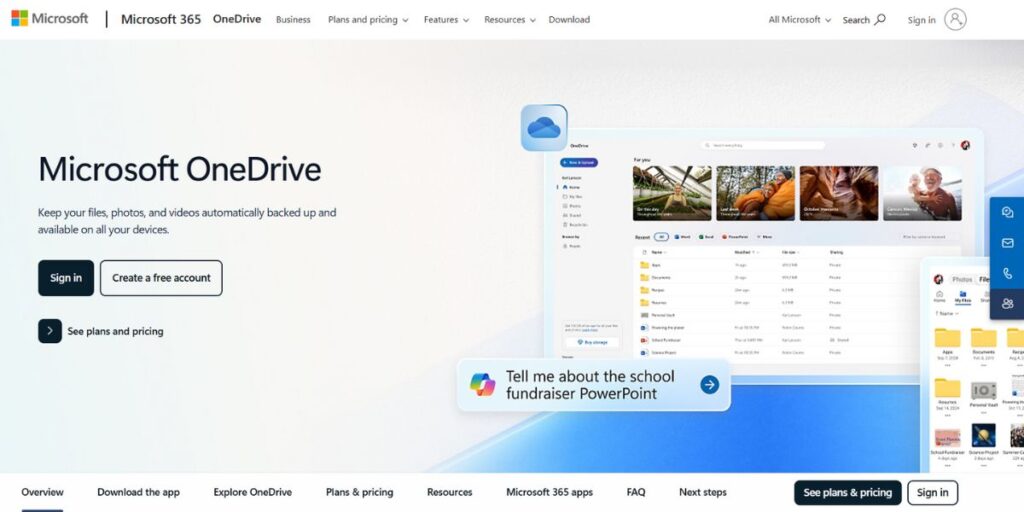Click the phone icon in the side bar
This screenshot has width=1024, height=512.
[x=1007, y=274]
